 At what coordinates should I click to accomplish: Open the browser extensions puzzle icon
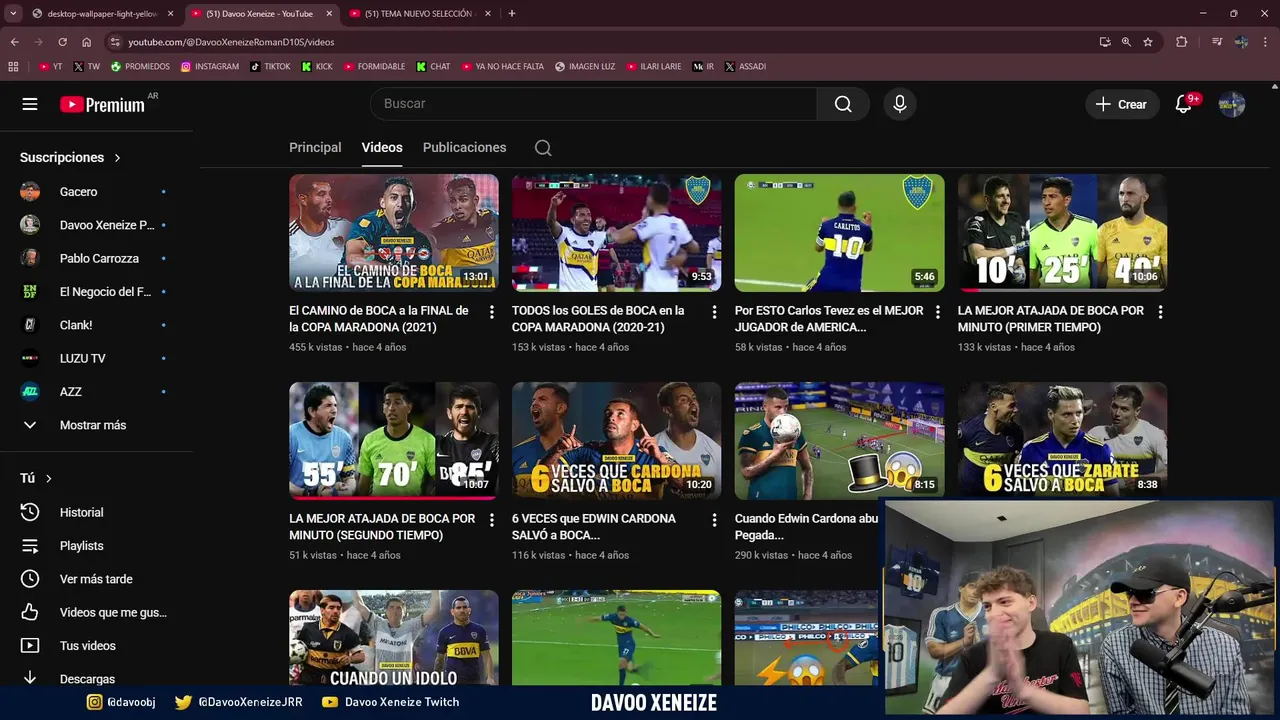(1181, 42)
